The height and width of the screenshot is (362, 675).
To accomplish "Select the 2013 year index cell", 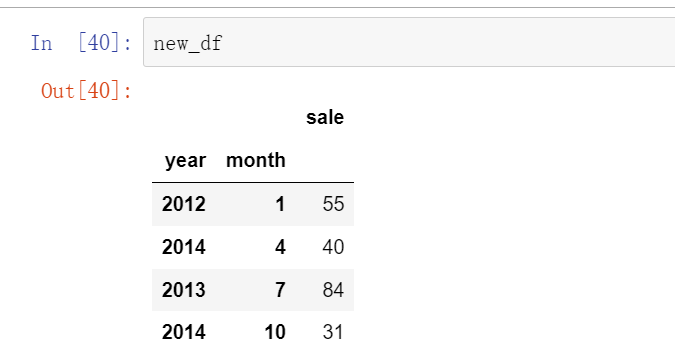I will [x=184, y=290].
